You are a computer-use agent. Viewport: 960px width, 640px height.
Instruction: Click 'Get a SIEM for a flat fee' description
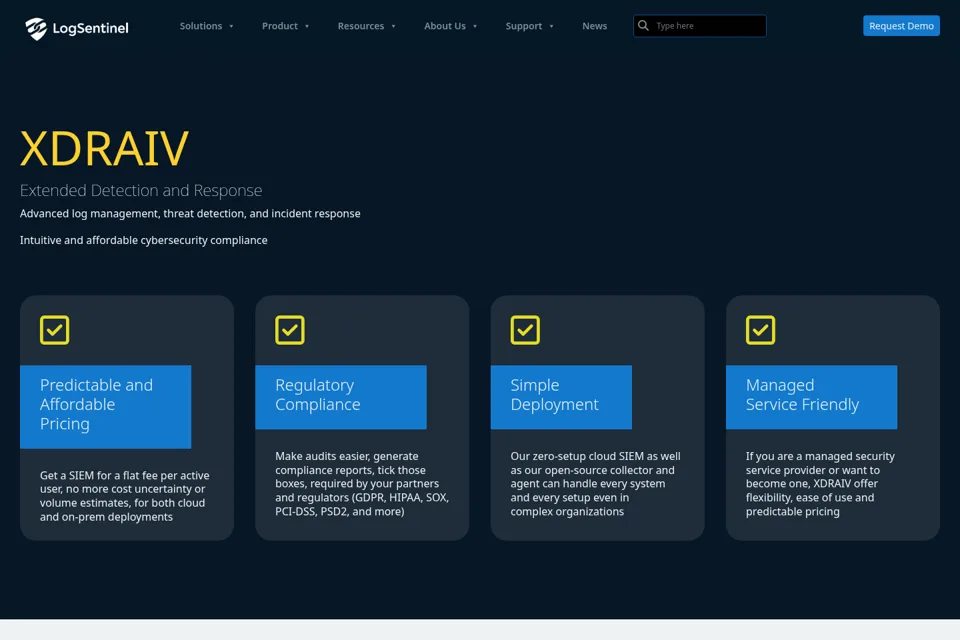coord(125,496)
